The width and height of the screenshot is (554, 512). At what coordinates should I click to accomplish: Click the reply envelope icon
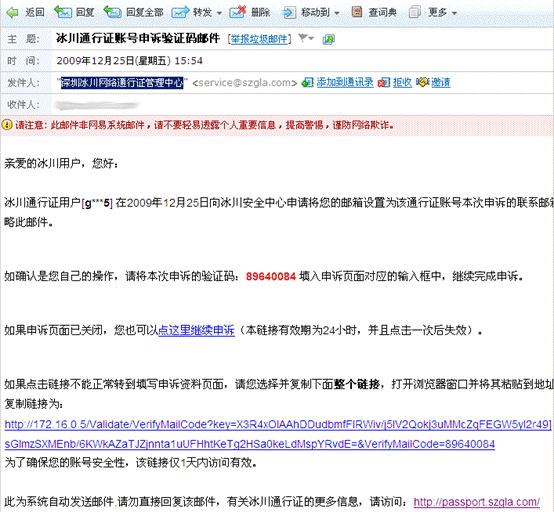tap(63, 12)
